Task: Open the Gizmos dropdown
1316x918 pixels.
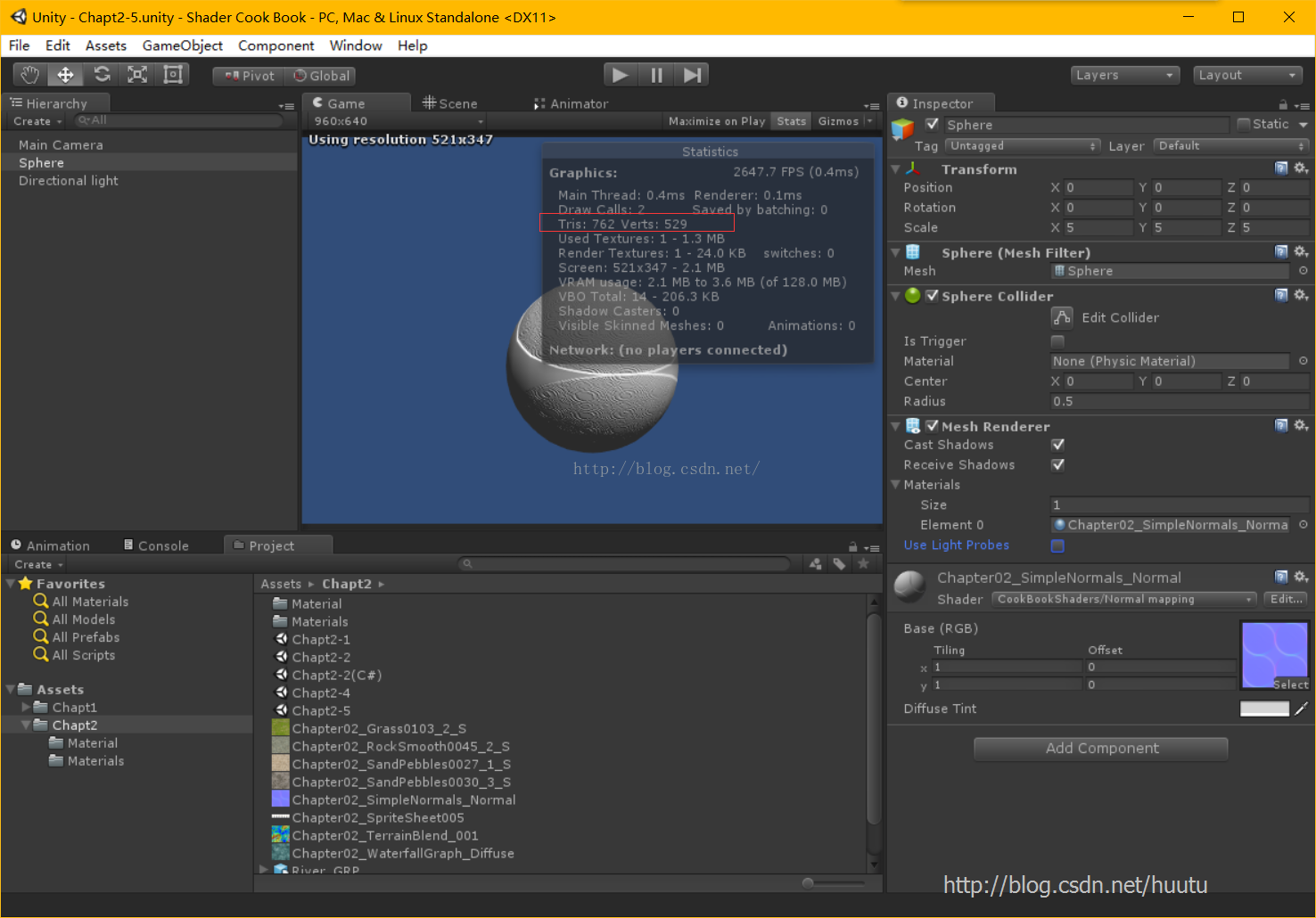Action: point(844,121)
